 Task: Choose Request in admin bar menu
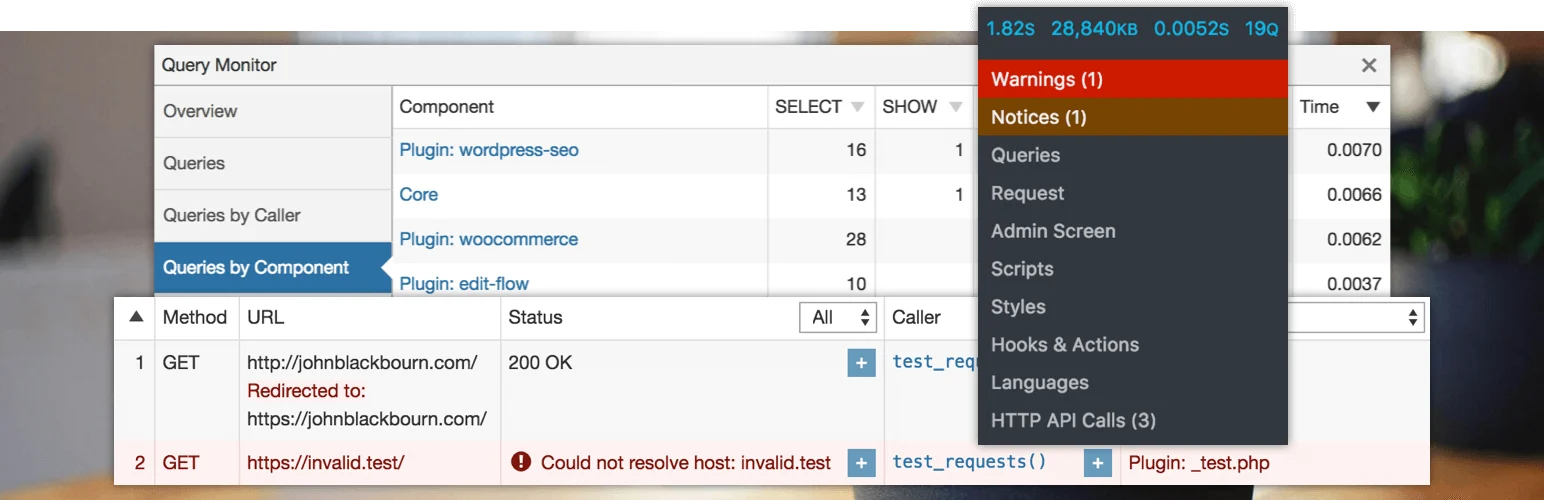(x=1132, y=193)
